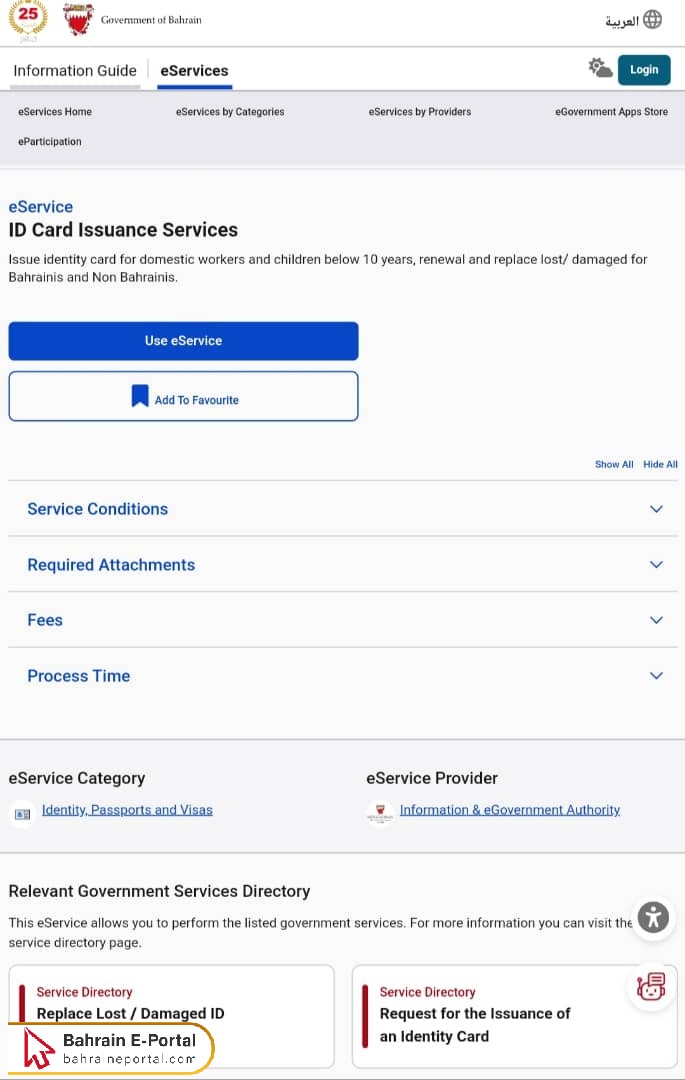This screenshot has width=685, height=1080.
Task: Expand the Required Attachments section
Action: point(655,565)
